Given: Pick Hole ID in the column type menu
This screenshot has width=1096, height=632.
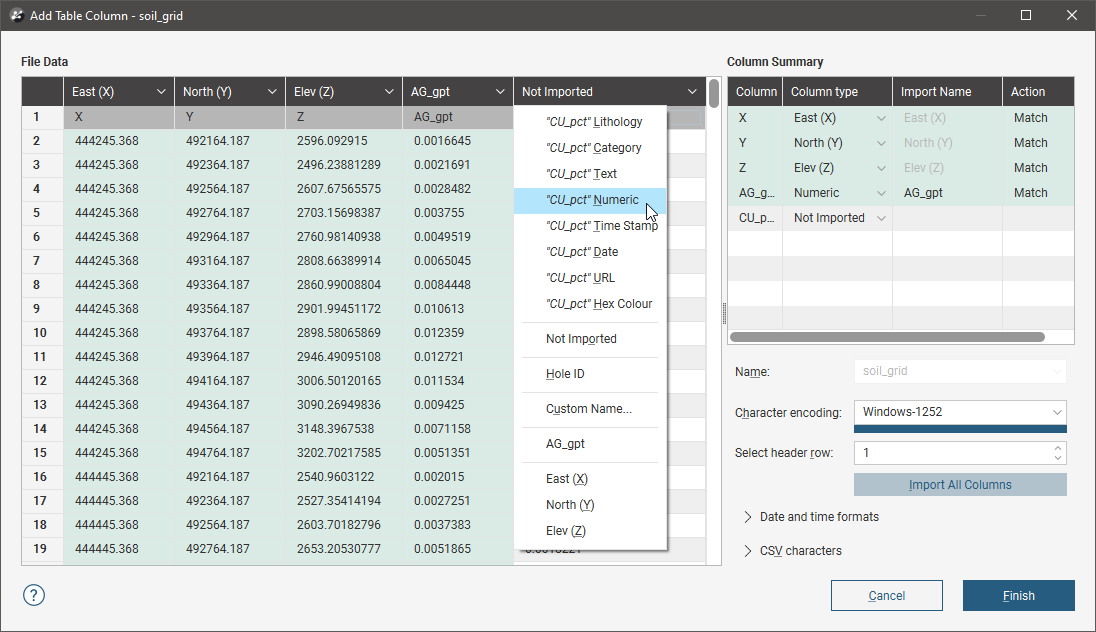Looking at the screenshot, I should [x=565, y=374].
